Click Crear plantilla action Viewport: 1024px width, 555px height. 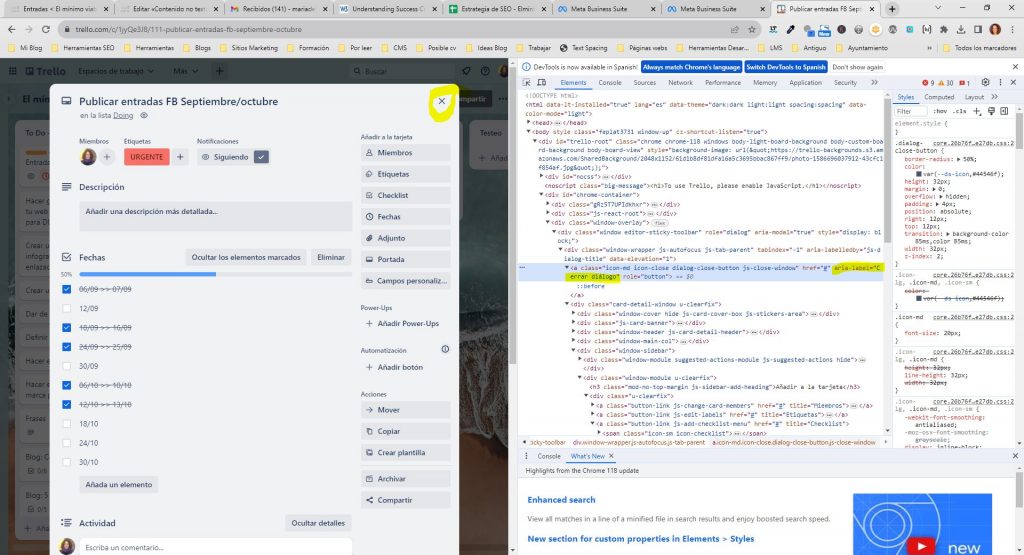pos(405,452)
